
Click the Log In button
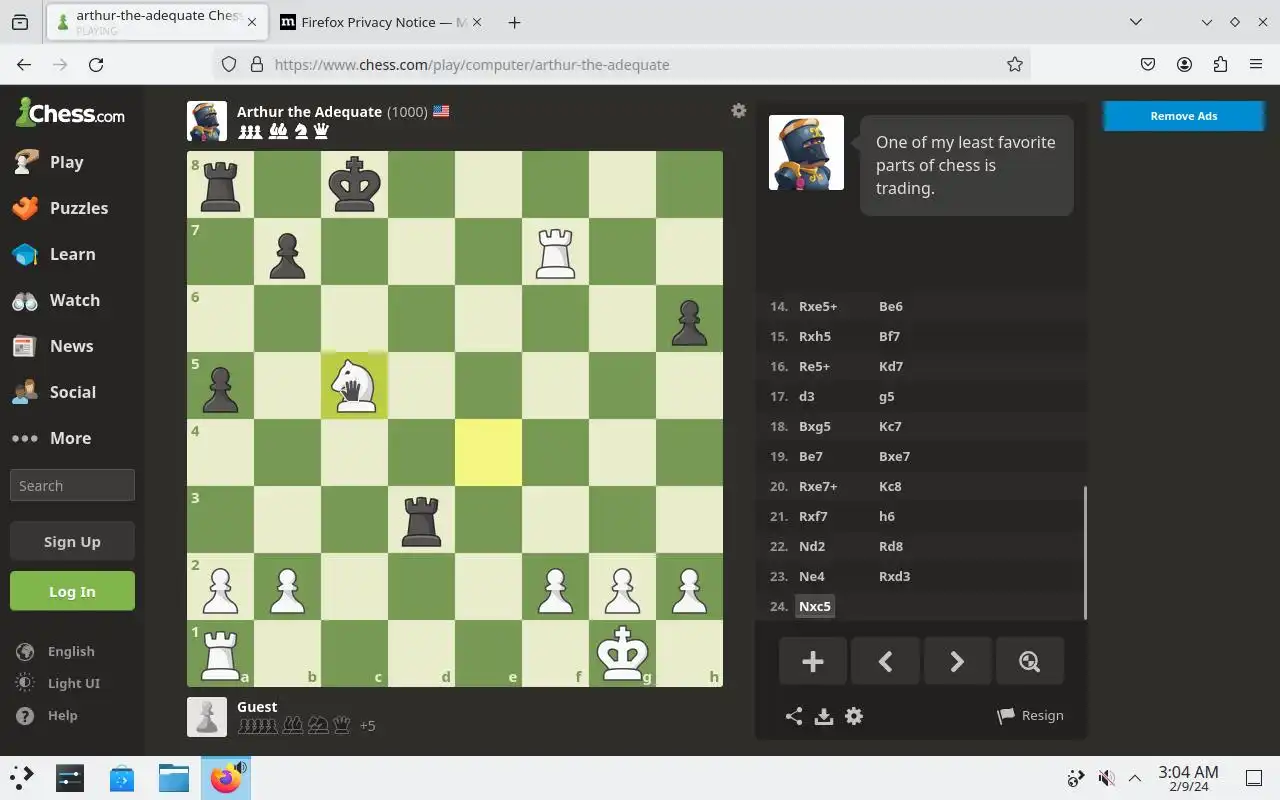(x=72, y=591)
